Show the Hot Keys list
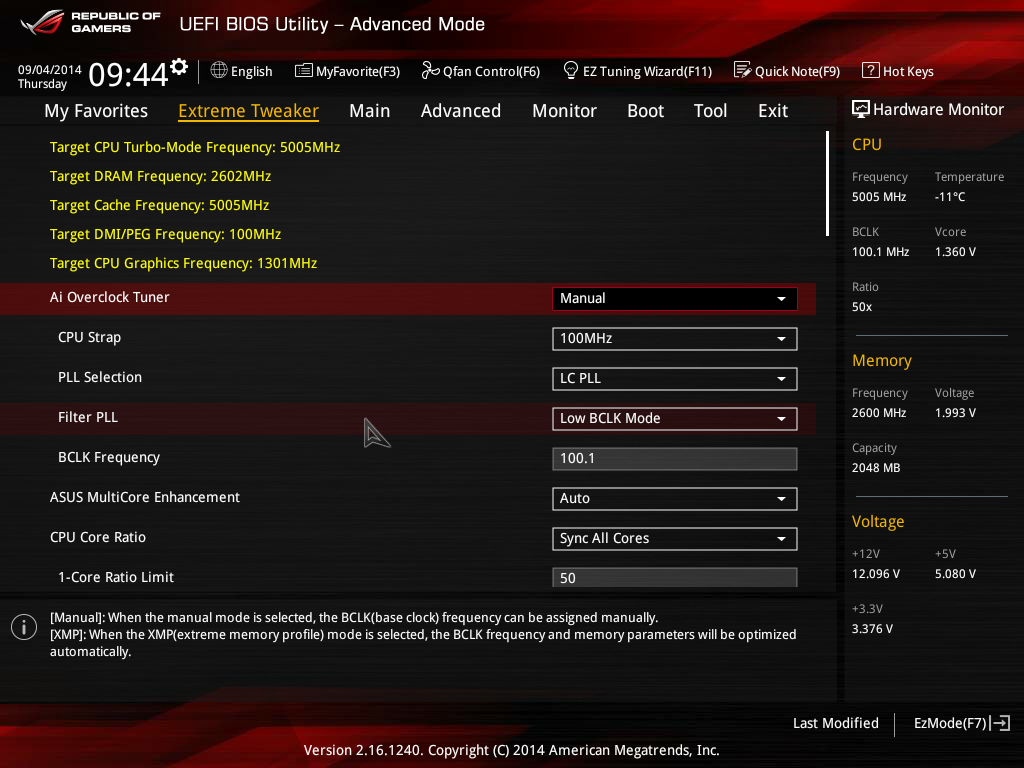Viewport: 1024px width, 768px height. [898, 71]
